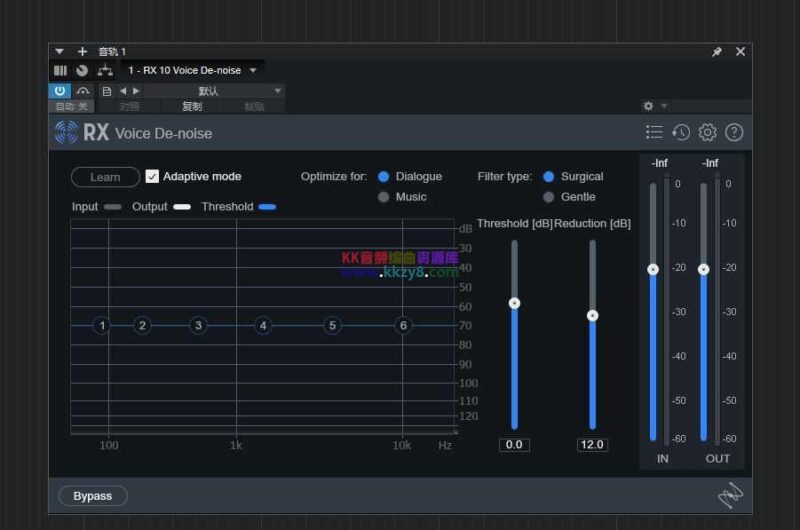Click threshold node 5
The height and width of the screenshot is (530, 800).
click(x=332, y=325)
